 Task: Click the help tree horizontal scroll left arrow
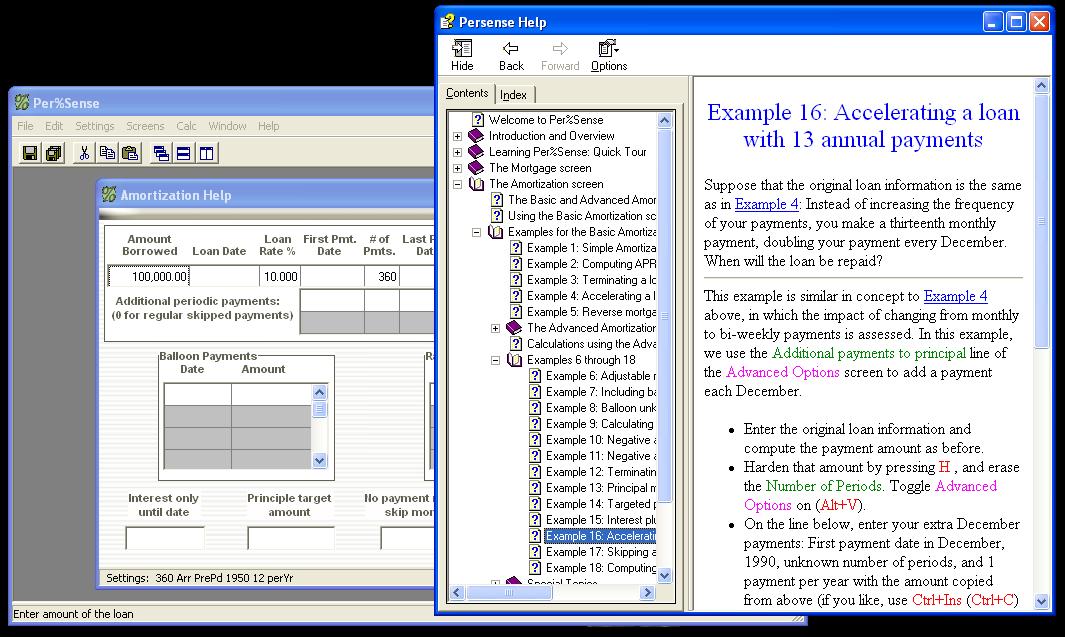(457, 593)
